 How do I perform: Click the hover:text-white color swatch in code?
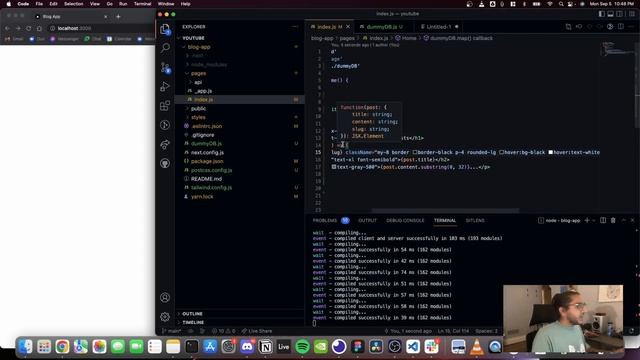(x=551, y=152)
